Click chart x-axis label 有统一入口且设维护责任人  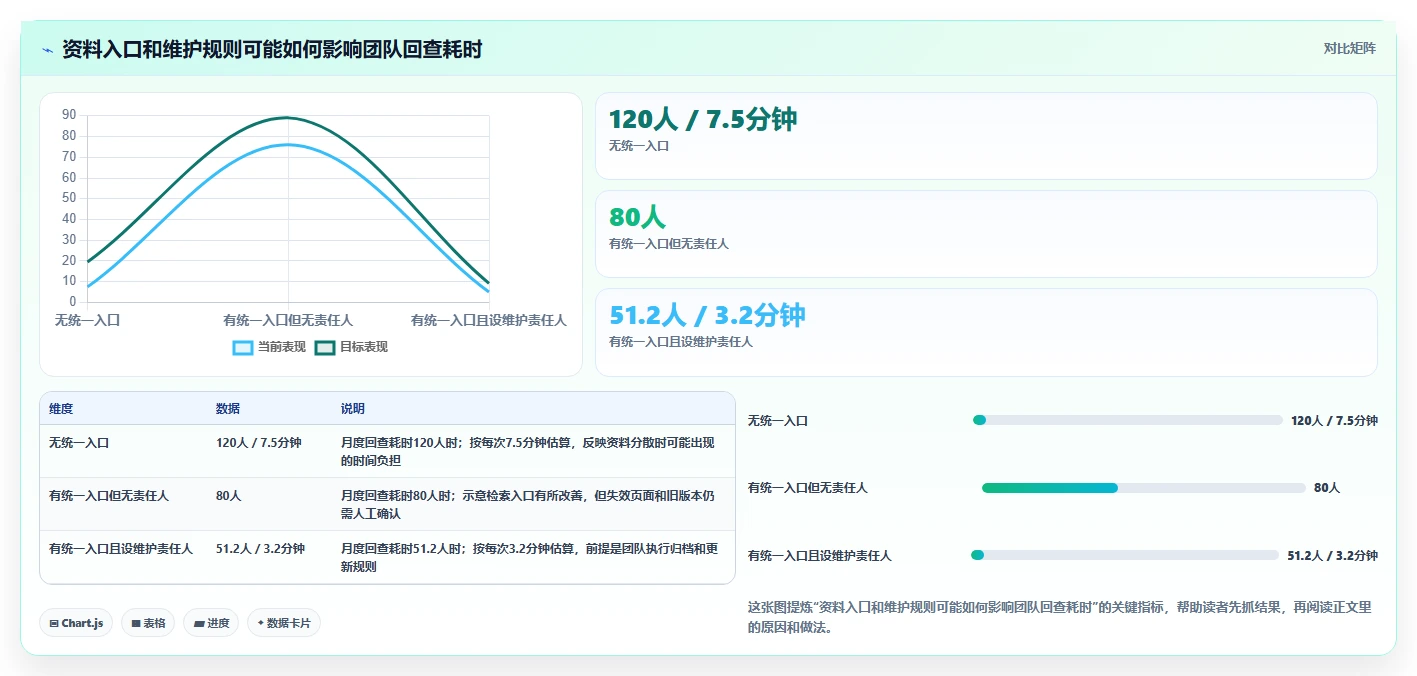(489, 320)
